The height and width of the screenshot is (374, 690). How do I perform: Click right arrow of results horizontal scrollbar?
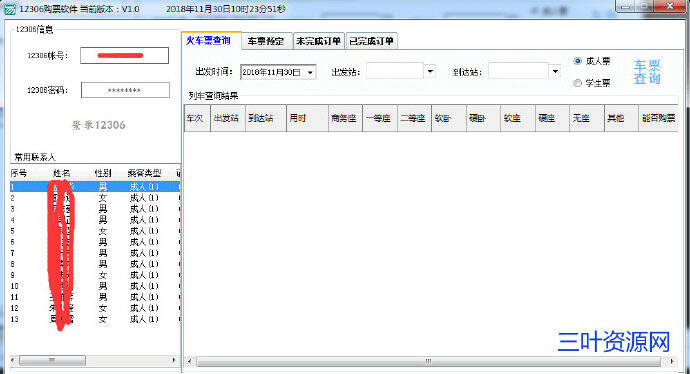tap(672, 361)
